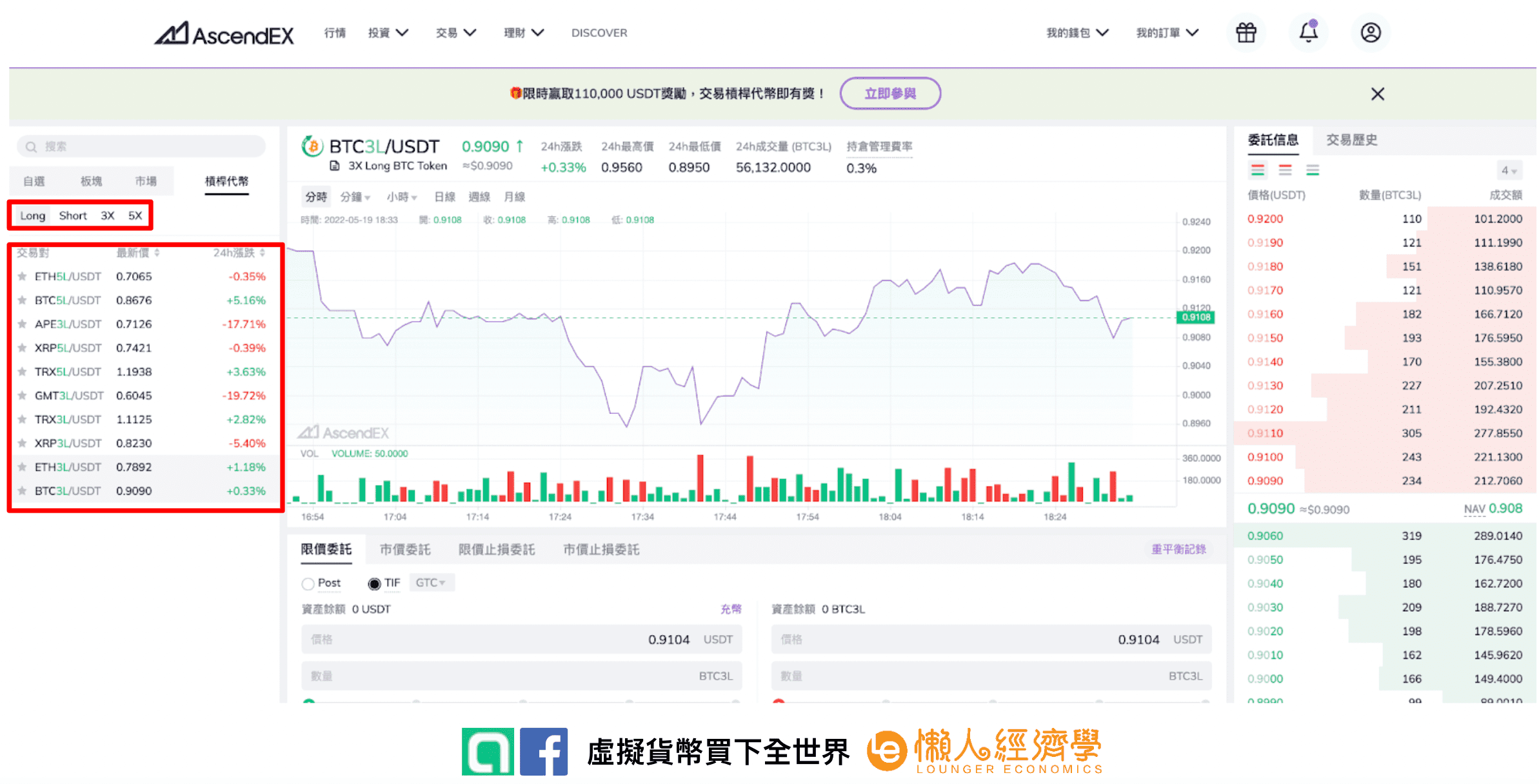Switch to the 板塊 tab
Viewport: 1539px width, 784px height.
point(91,182)
